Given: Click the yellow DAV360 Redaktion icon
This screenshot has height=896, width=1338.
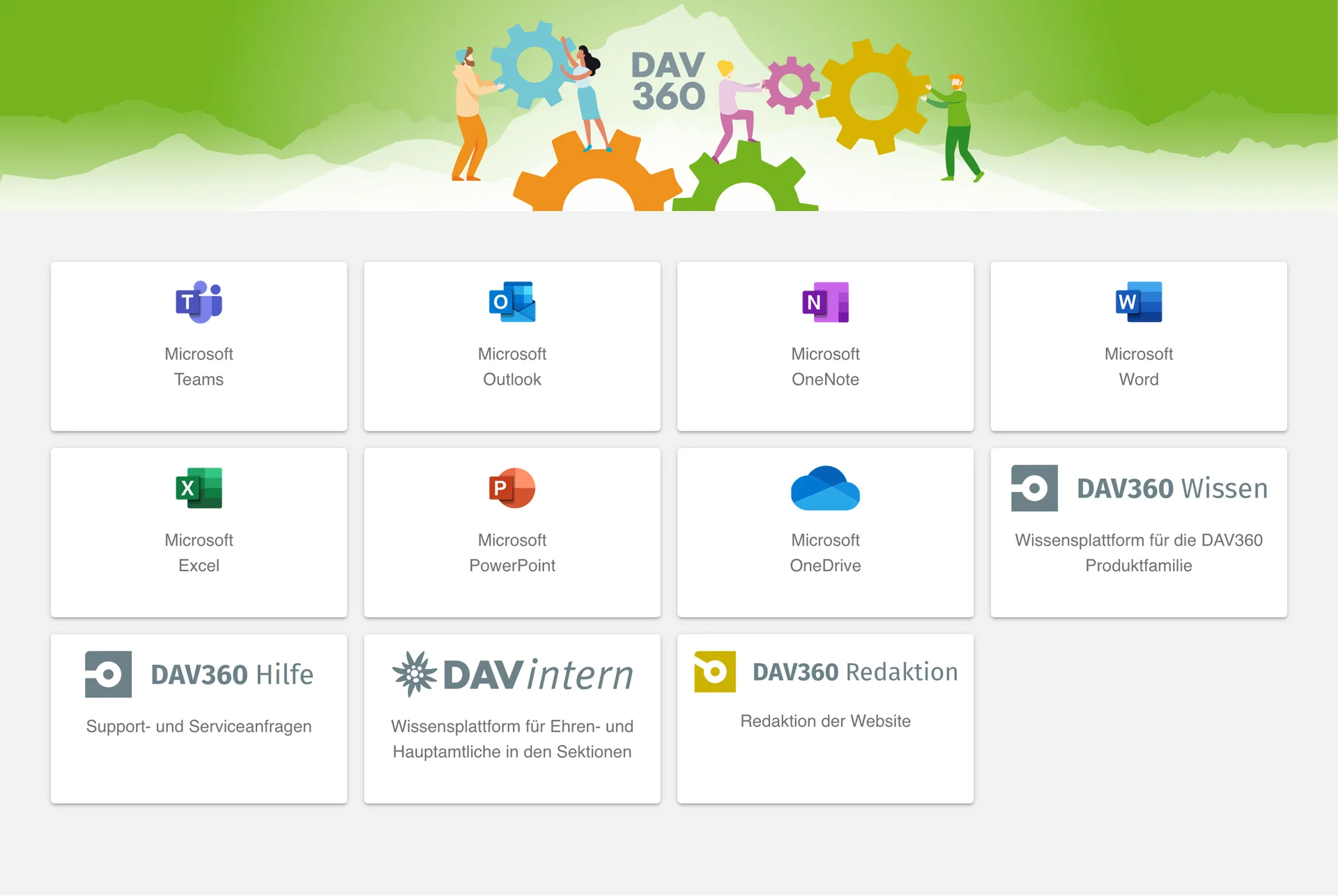Looking at the screenshot, I should coord(714,671).
